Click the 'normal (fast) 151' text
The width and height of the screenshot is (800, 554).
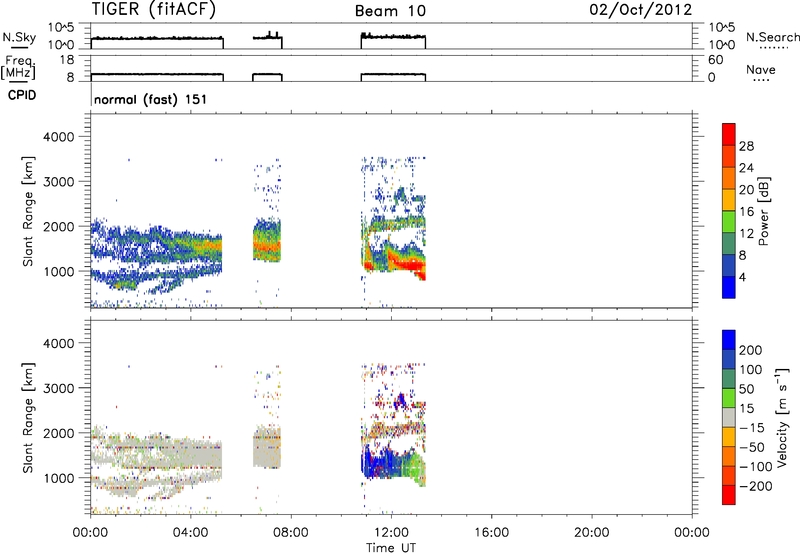(151, 99)
